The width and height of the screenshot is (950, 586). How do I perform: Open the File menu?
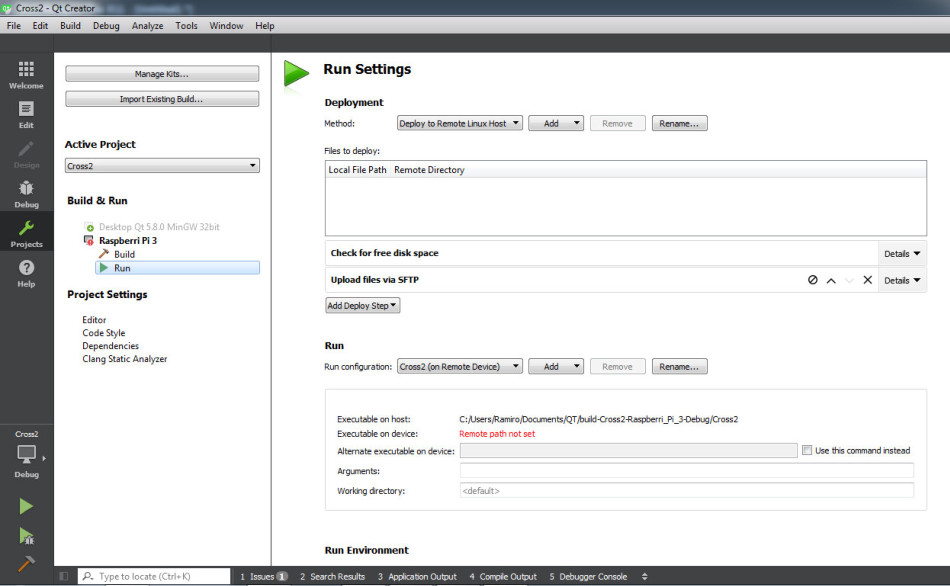pos(13,25)
